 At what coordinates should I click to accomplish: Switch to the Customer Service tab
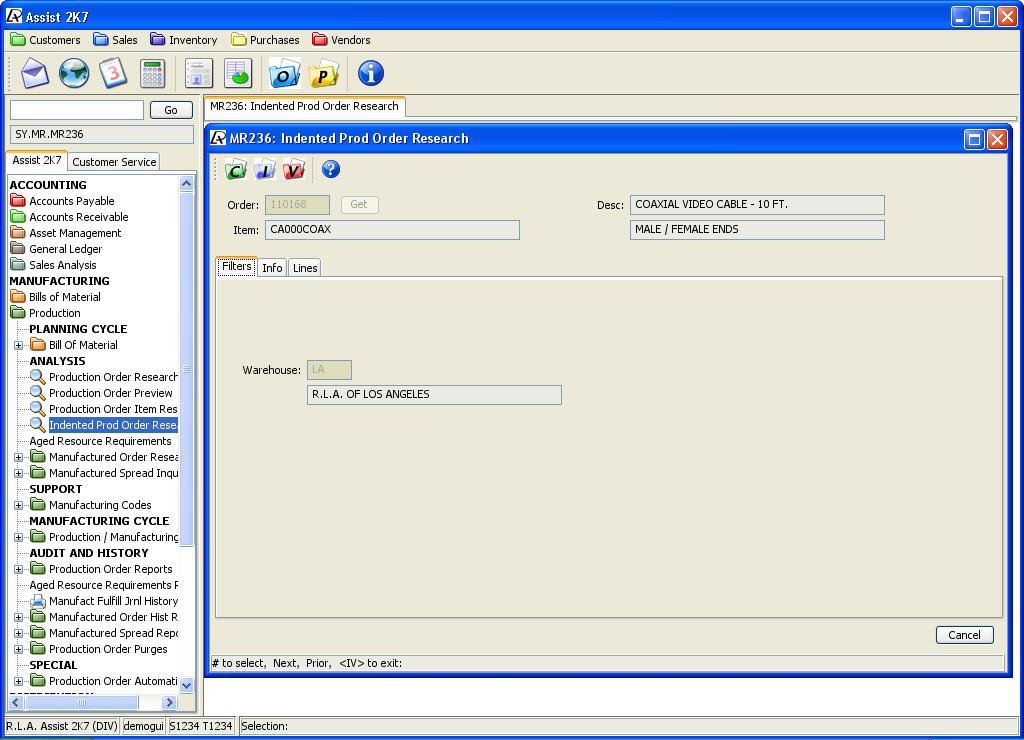pyautogui.click(x=114, y=162)
